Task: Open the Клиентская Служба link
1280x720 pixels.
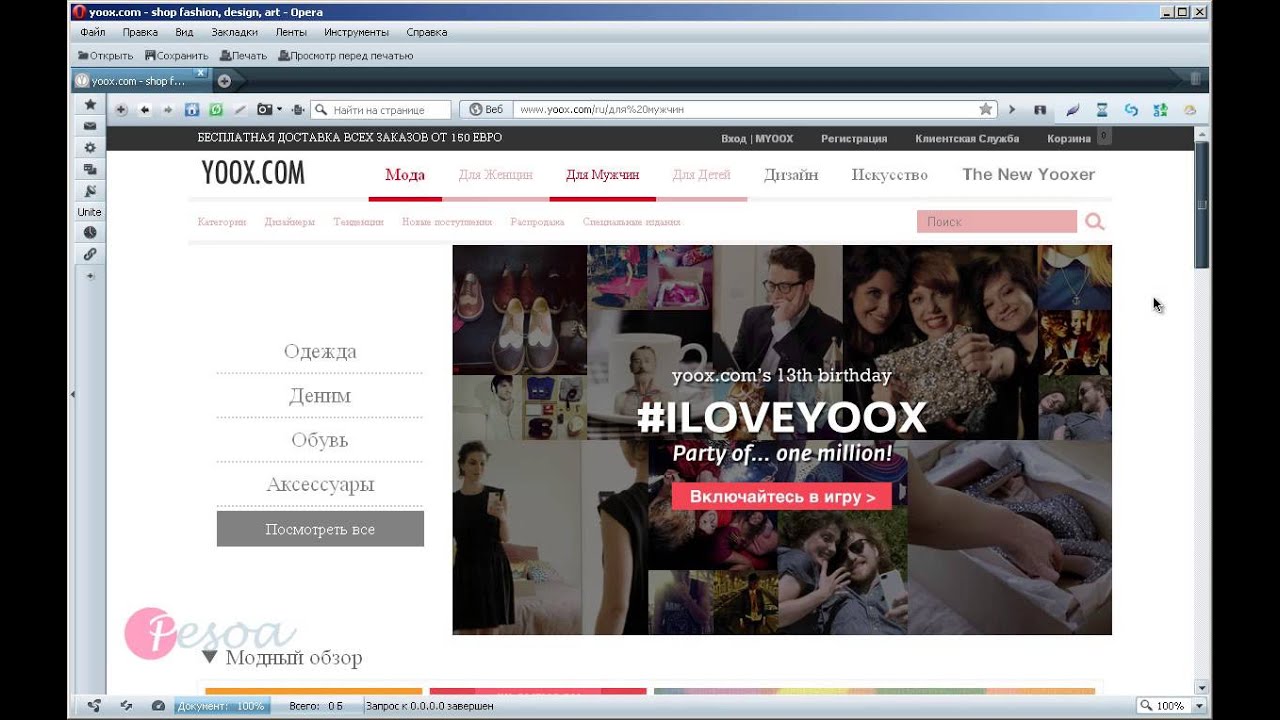Action: click(x=967, y=139)
